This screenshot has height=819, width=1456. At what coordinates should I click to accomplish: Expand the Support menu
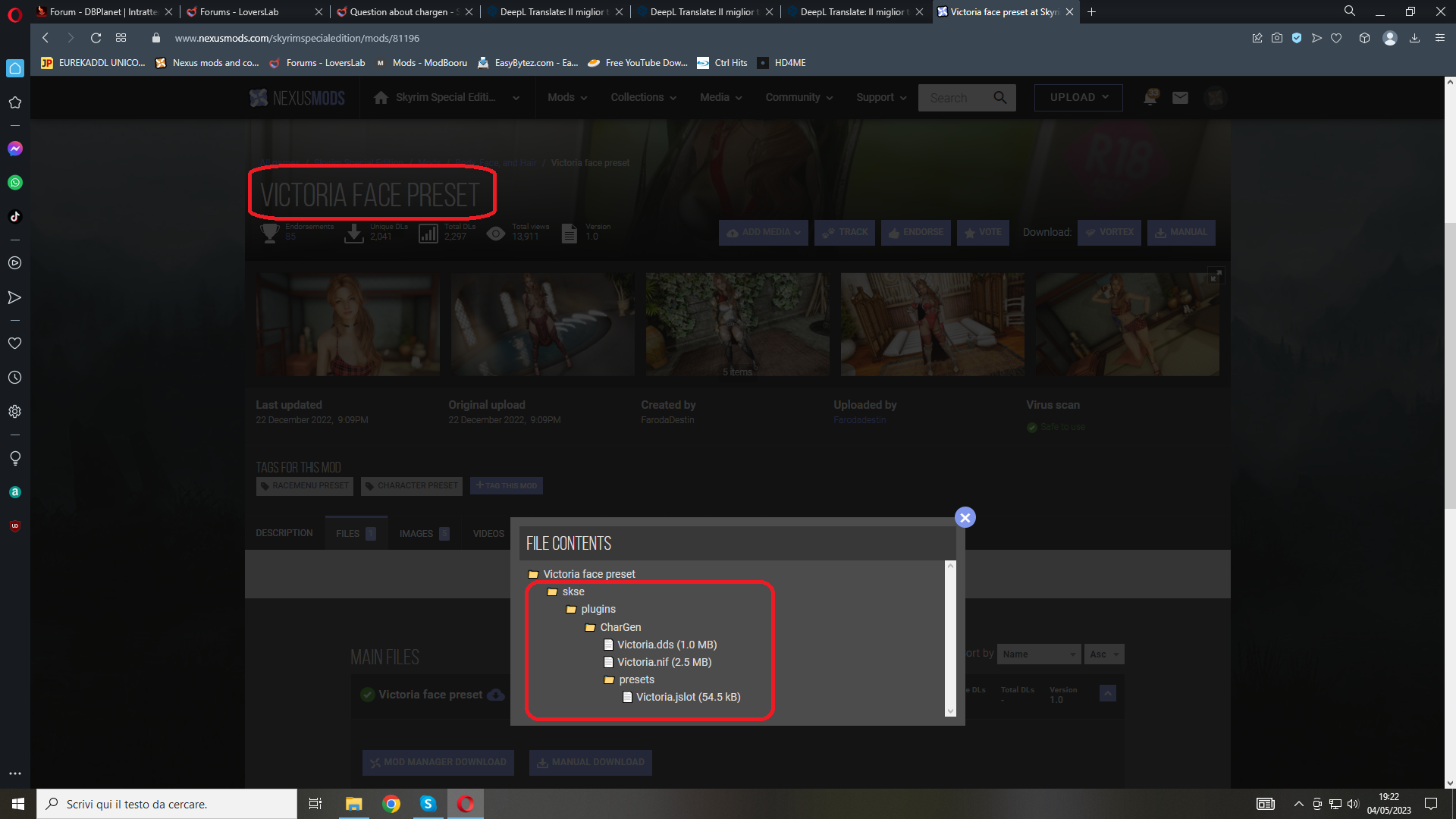tap(881, 97)
